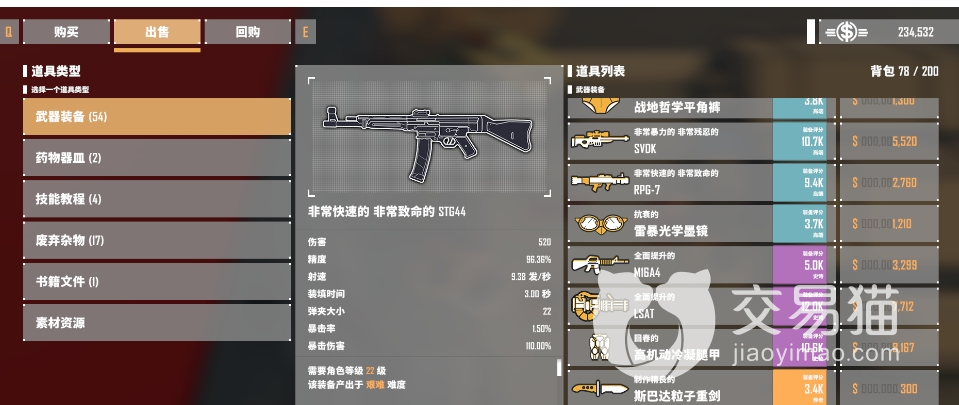Click the 高机动冷凝腿甲 leg armor icon
The height and width of the screenshot is (405, 959).
[599, 347]
